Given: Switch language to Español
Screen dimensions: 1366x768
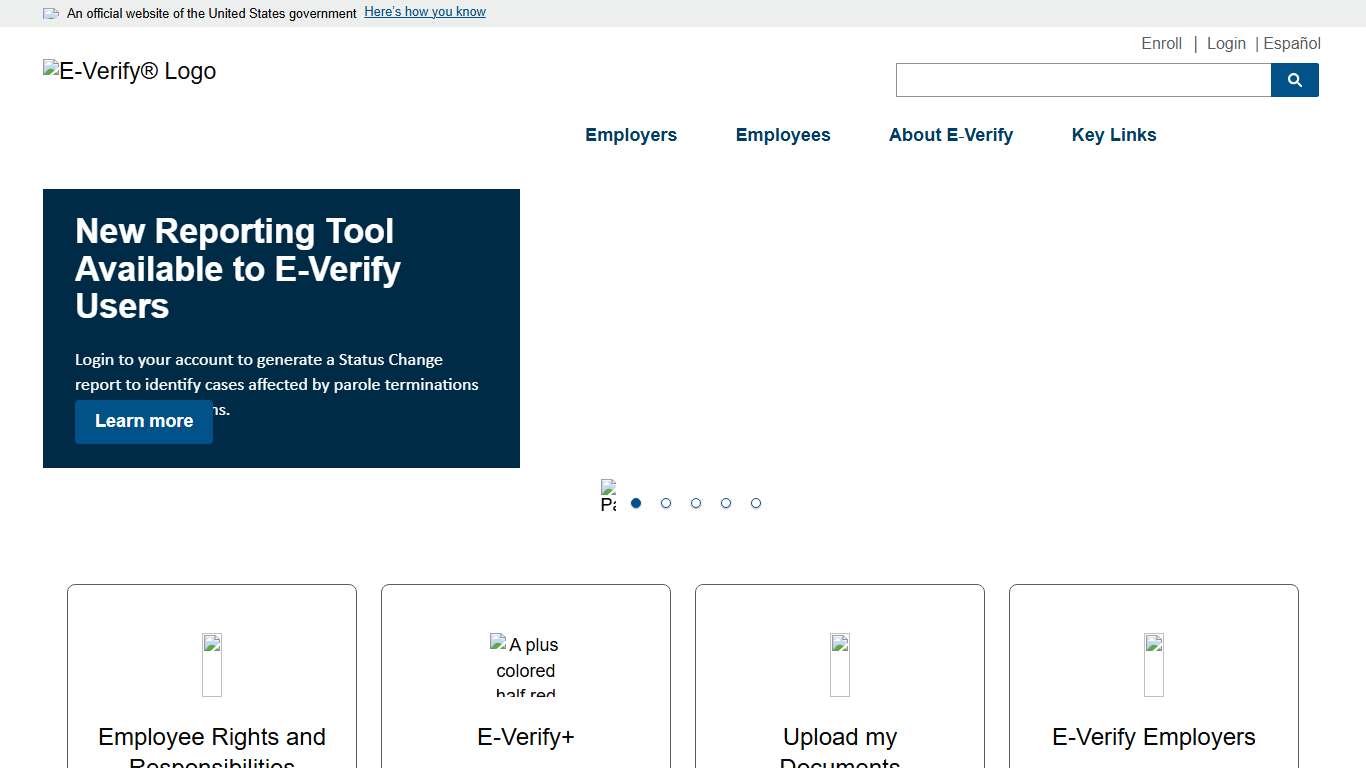Looking at the screenshot, I should click(x=1291, y=43).
